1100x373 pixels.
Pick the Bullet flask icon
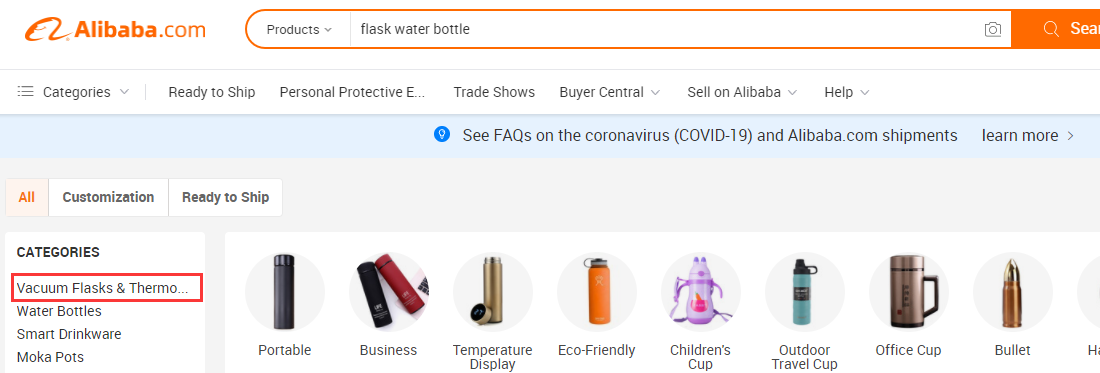pos(1012,292)
